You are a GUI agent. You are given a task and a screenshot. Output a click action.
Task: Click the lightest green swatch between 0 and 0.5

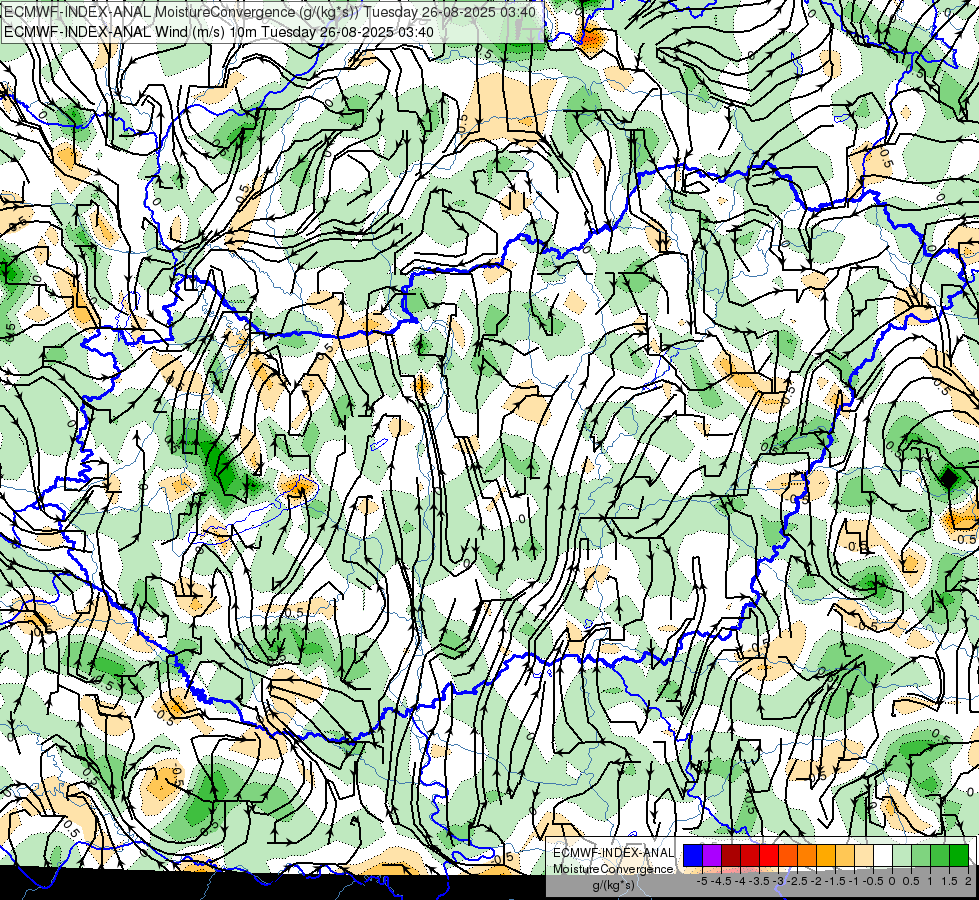click(x=902, y=856)
